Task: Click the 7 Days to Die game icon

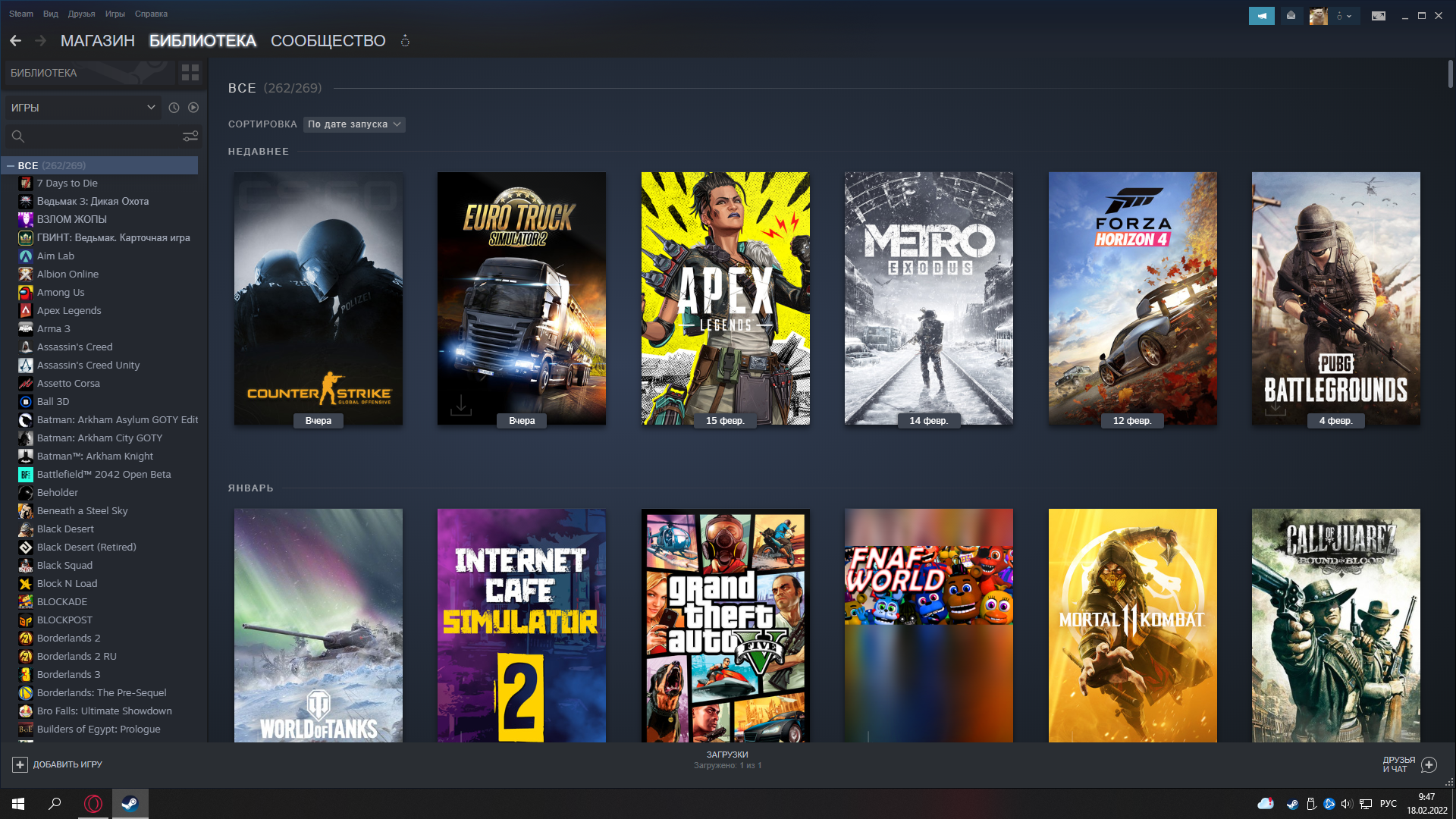Action: pos(26,184)
